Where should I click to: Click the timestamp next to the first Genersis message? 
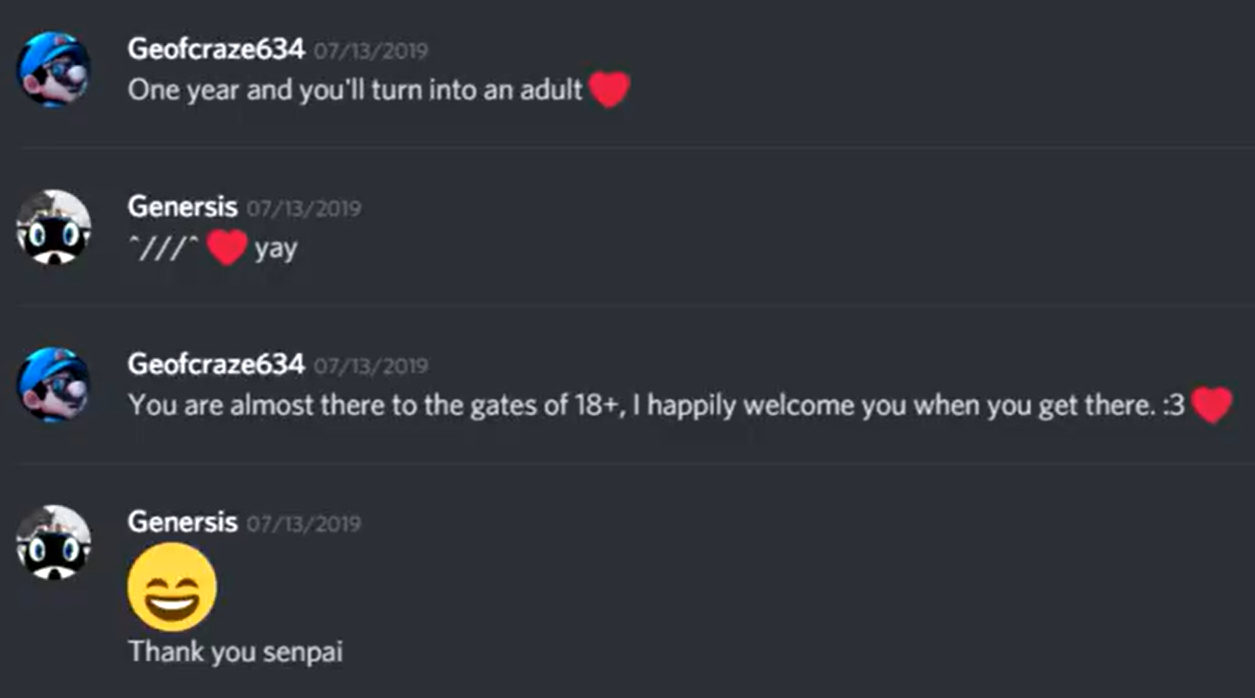pos(304,209)
